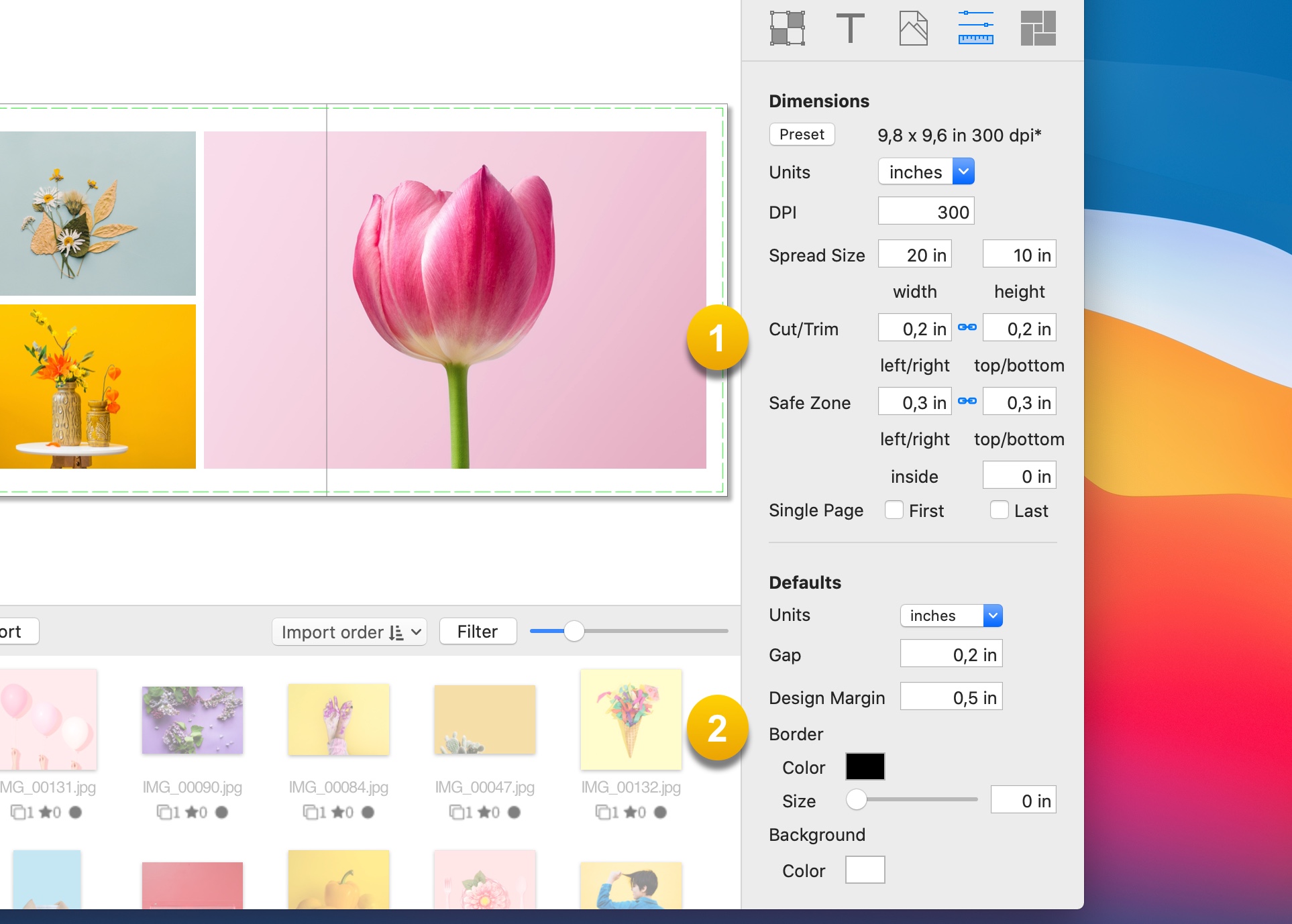Click the Background Color white swatch
Viewport: 1292px width, 924px height.
[x=864, y=869]
